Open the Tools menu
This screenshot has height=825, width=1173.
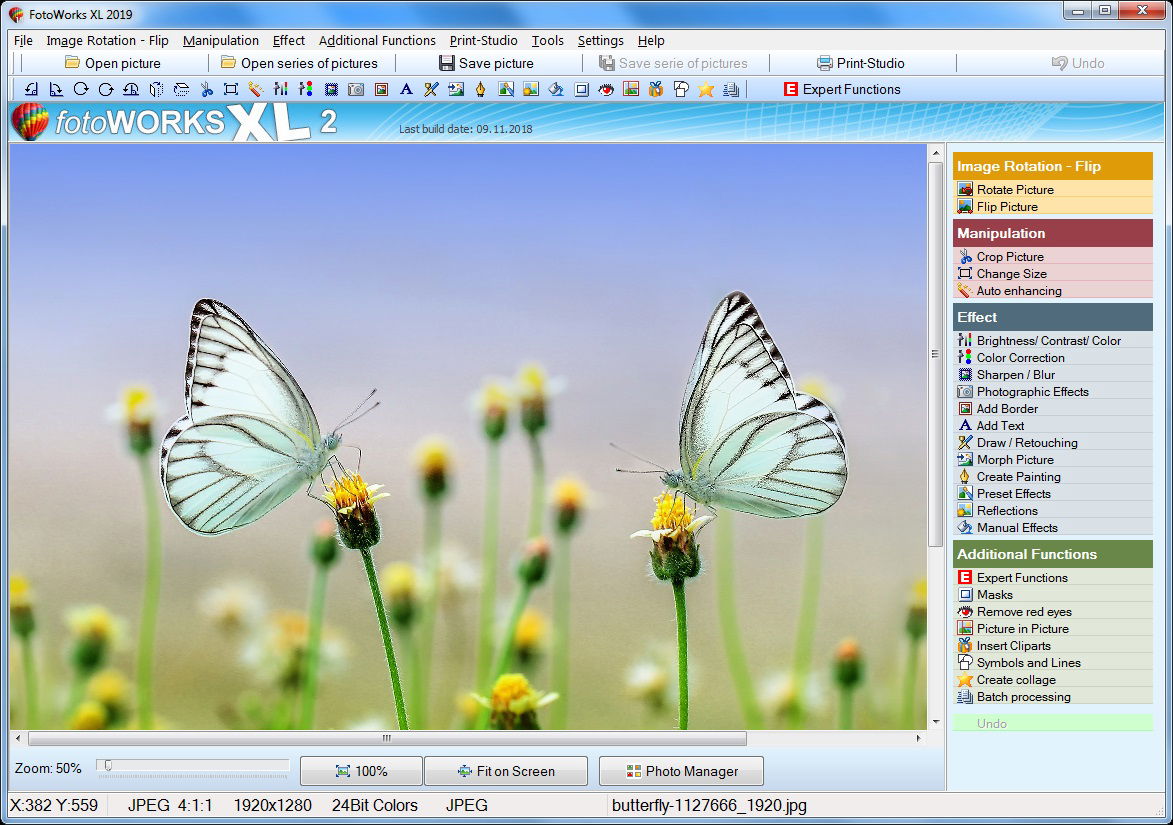[548, 40]
